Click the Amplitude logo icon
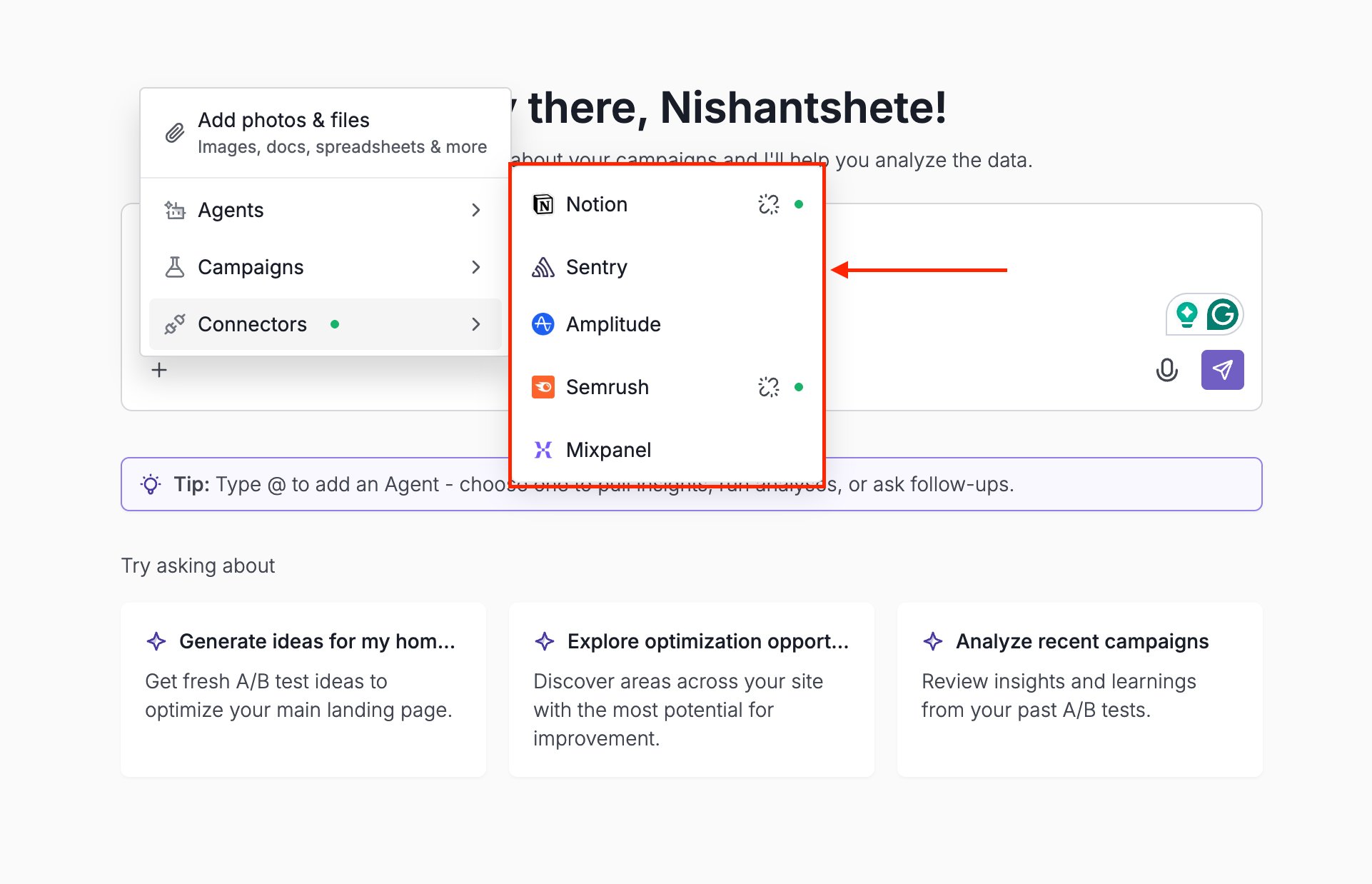Image resolution: width=1372 pixels, height=884 pixels. coord(543,324)
